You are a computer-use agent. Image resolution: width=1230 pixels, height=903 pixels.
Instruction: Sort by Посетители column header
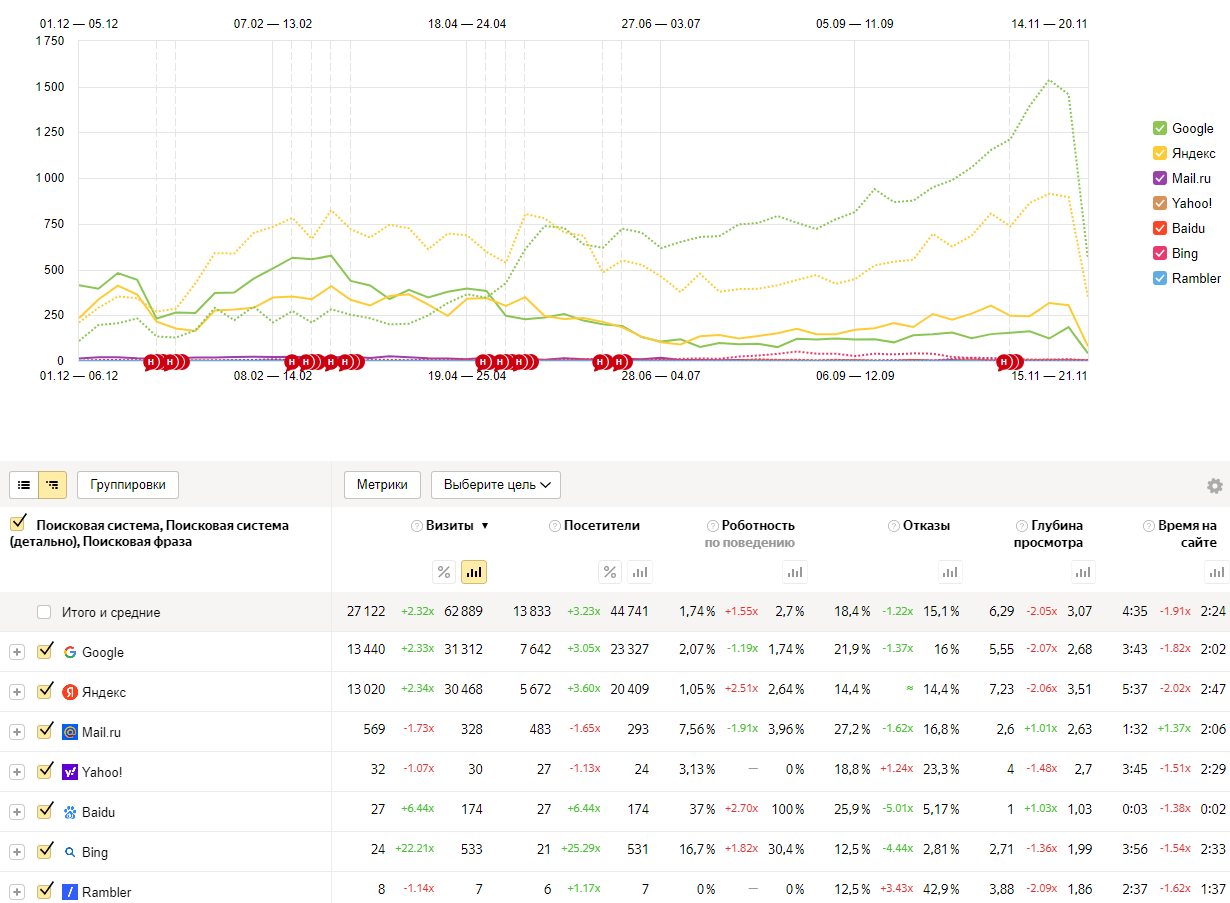click(x=601, y=525)
